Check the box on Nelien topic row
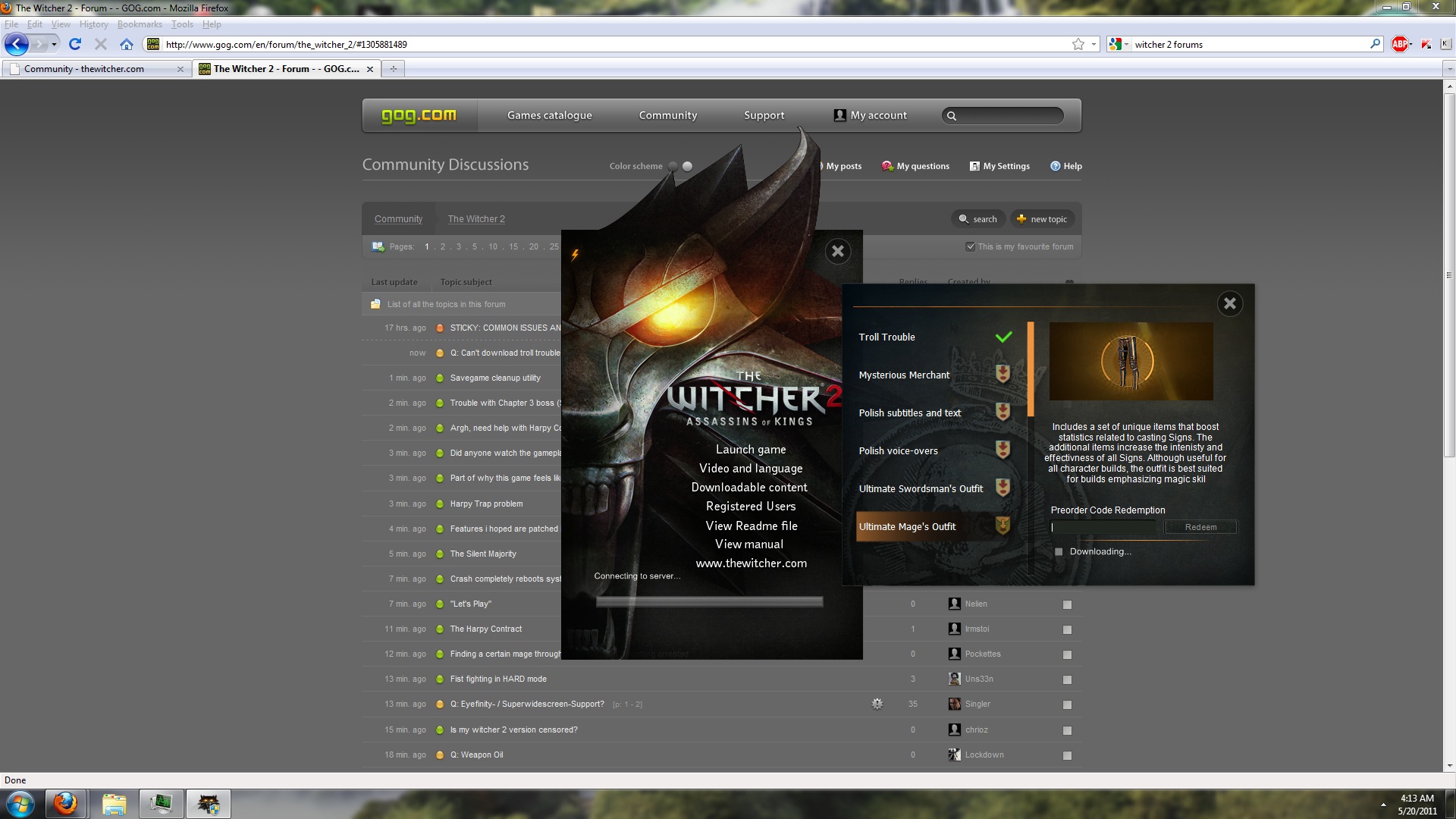The height and width of the screenshot is (819, 1456). [x=1067, y=604]
